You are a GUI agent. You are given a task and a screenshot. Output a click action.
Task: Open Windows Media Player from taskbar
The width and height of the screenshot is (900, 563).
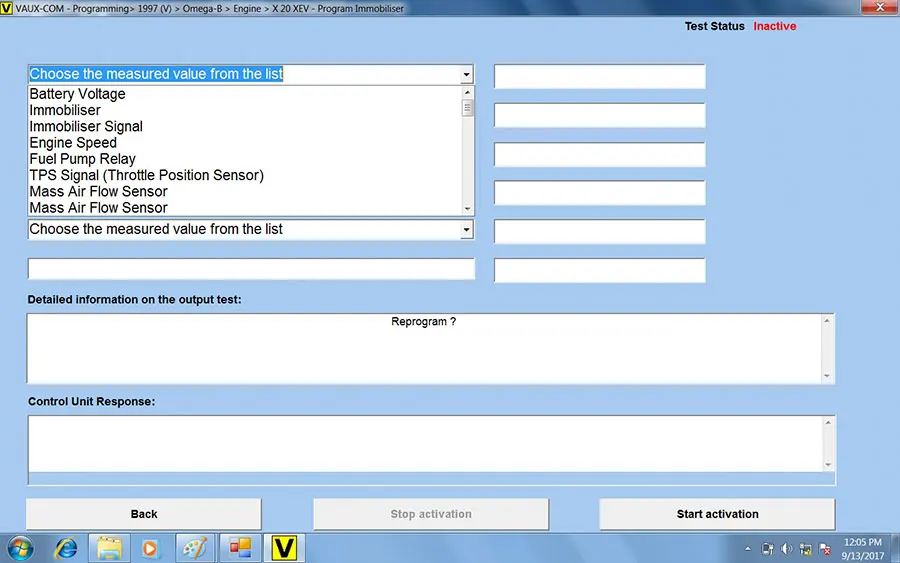pyautogui.click(x=150, y=549)
